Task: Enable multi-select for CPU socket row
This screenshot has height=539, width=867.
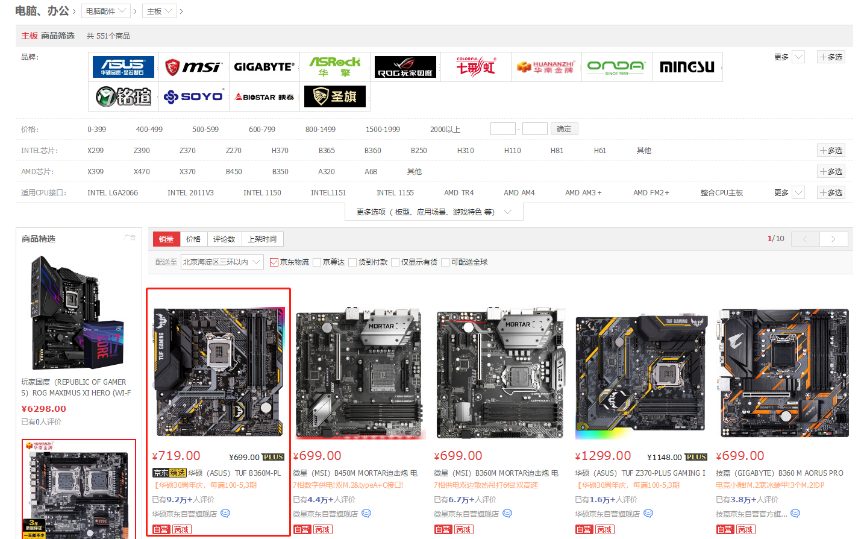Action: 831,192
